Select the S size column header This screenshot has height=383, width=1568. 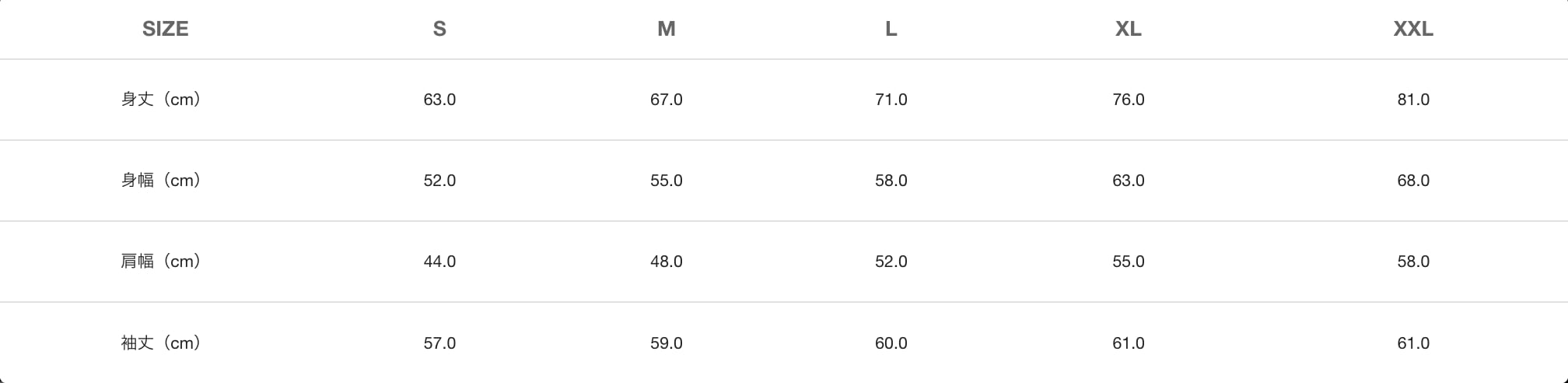(x=439, y=29)
